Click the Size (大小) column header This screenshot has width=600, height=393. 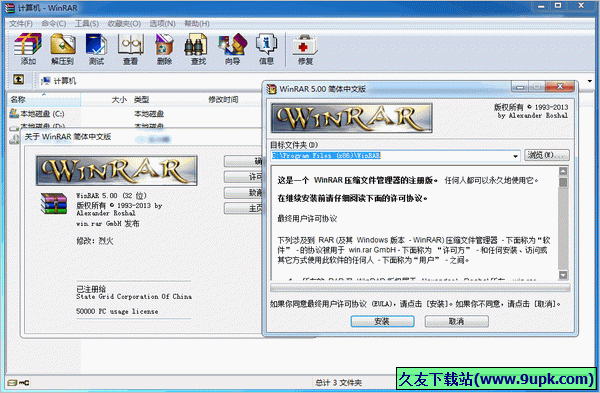pos(119,99)
